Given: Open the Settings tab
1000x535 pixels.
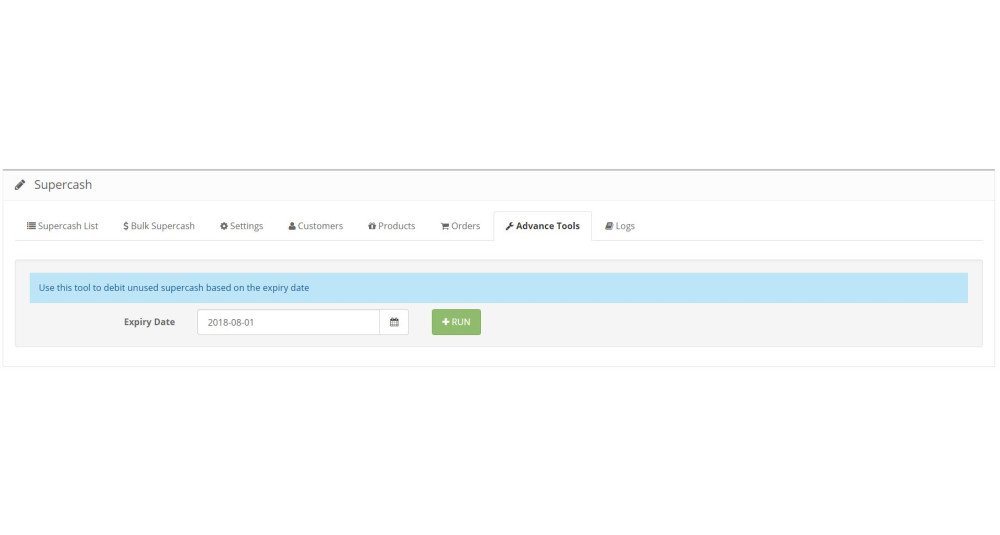Looking at the screenshot, I should point(242,226).
